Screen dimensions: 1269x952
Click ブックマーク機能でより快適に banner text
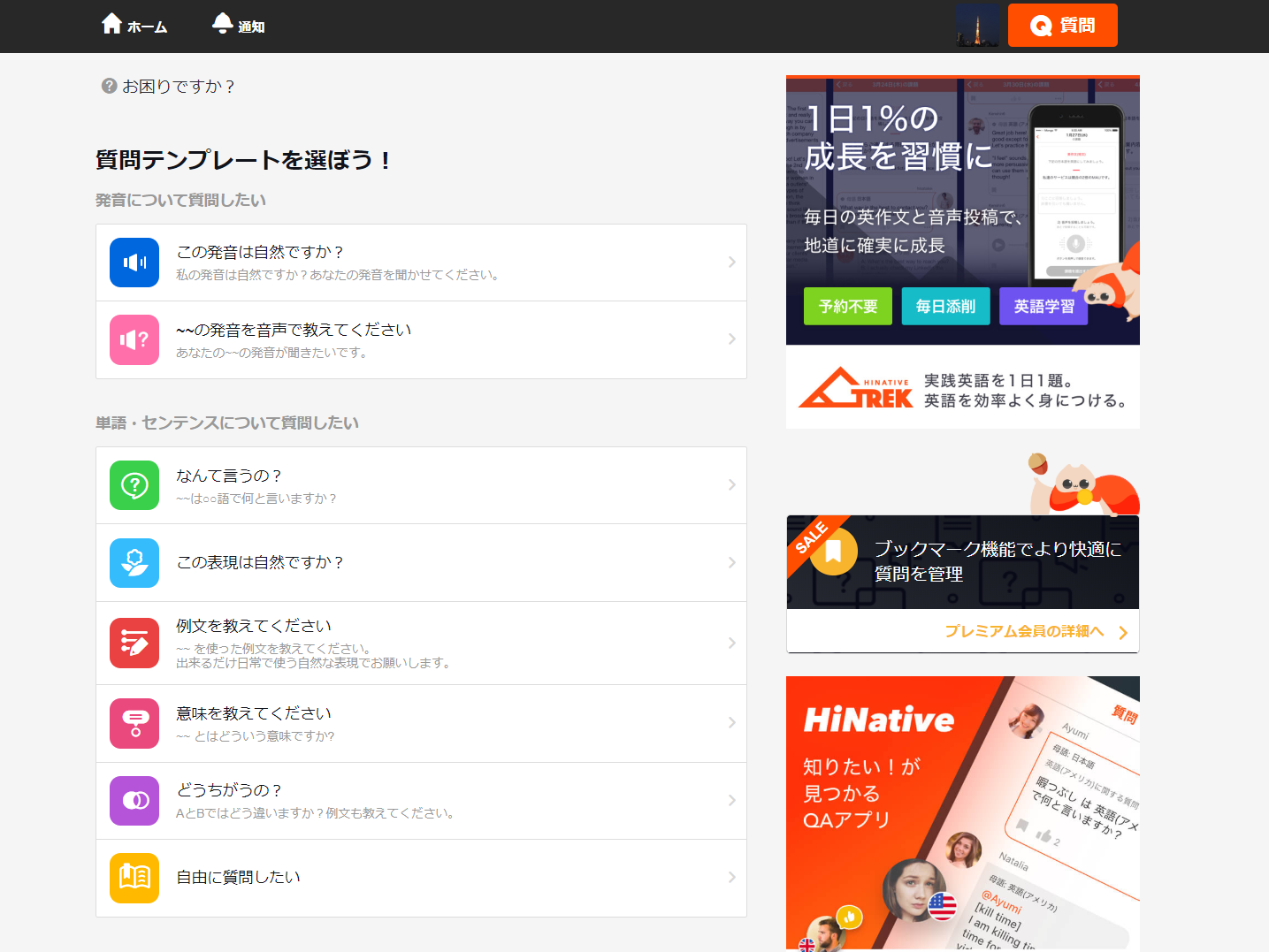[x=998, y=561]
